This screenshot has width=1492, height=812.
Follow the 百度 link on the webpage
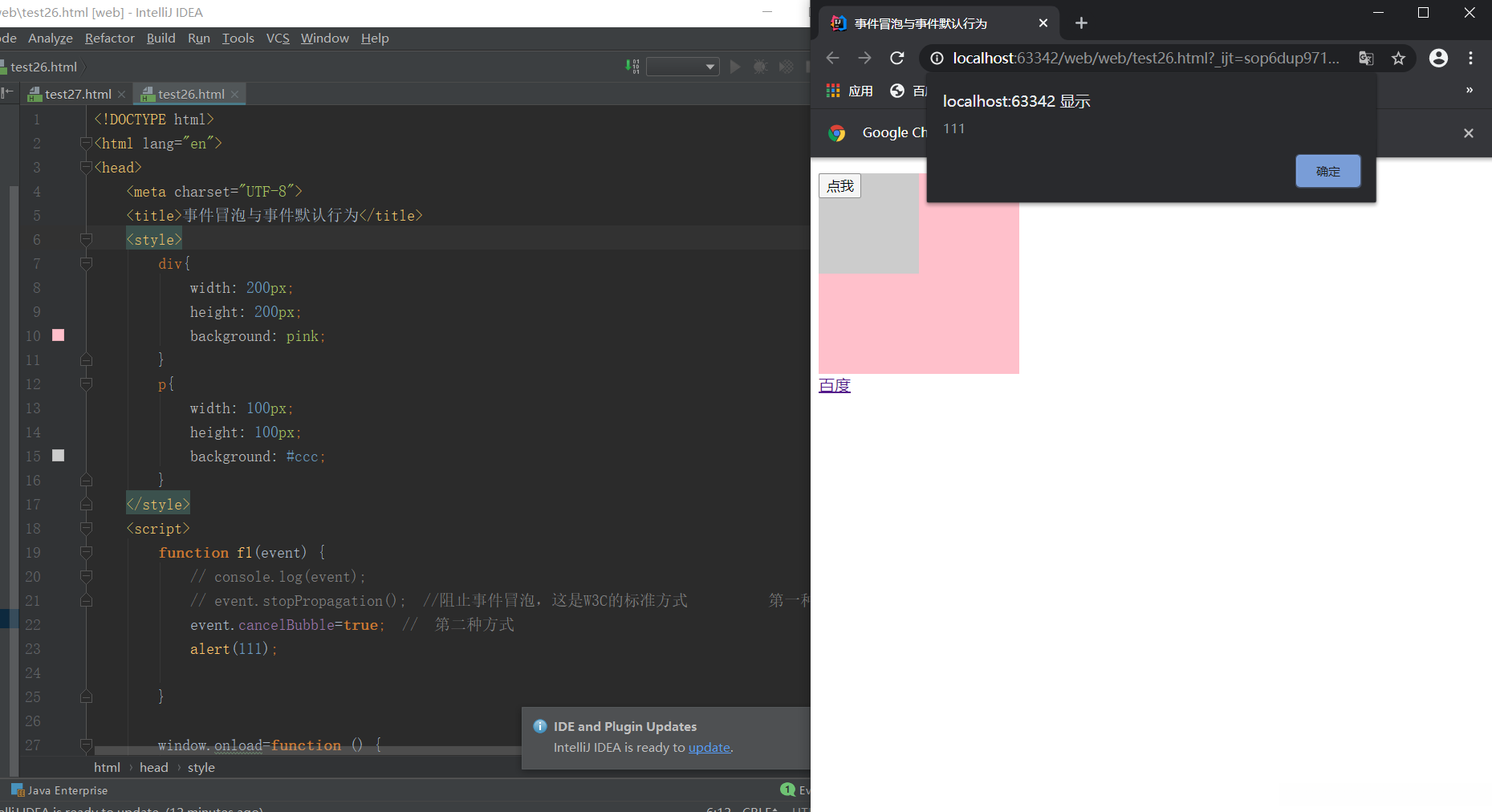(835, 385)
